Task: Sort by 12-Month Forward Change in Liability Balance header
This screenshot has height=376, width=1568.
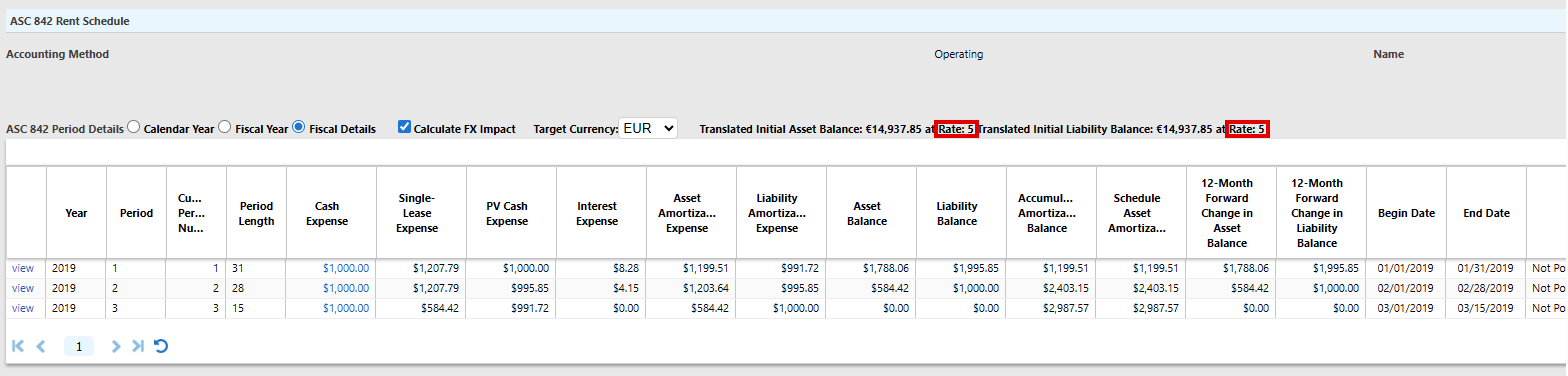Action: pyautogui.click(x=1321, y=213)
